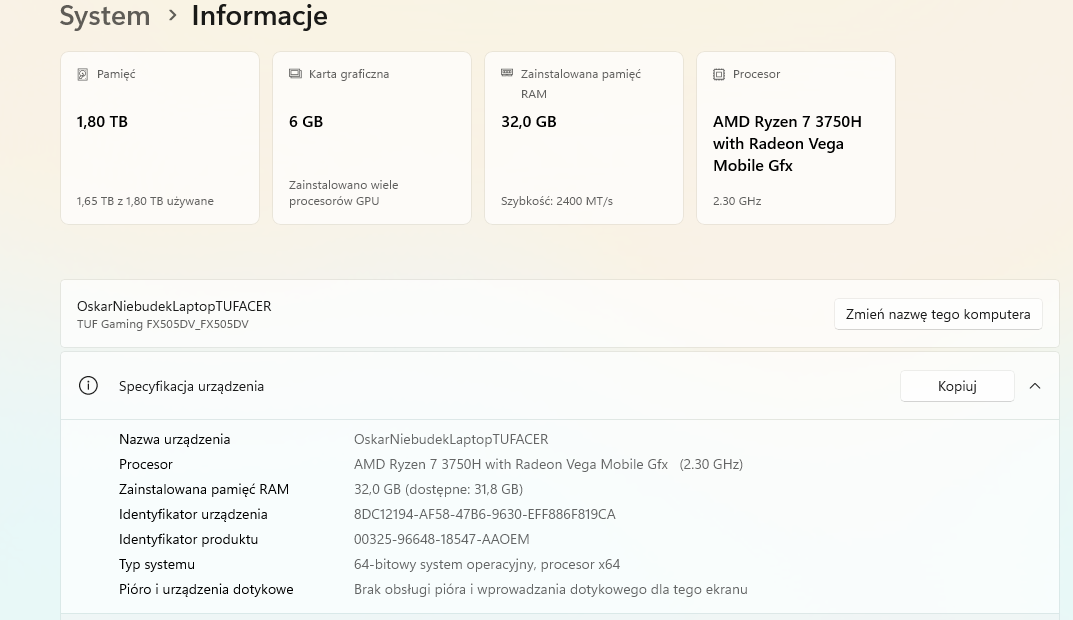The image size is (1073, 620).
Task: Select Typ systemu row label
Action: point(157,565)
